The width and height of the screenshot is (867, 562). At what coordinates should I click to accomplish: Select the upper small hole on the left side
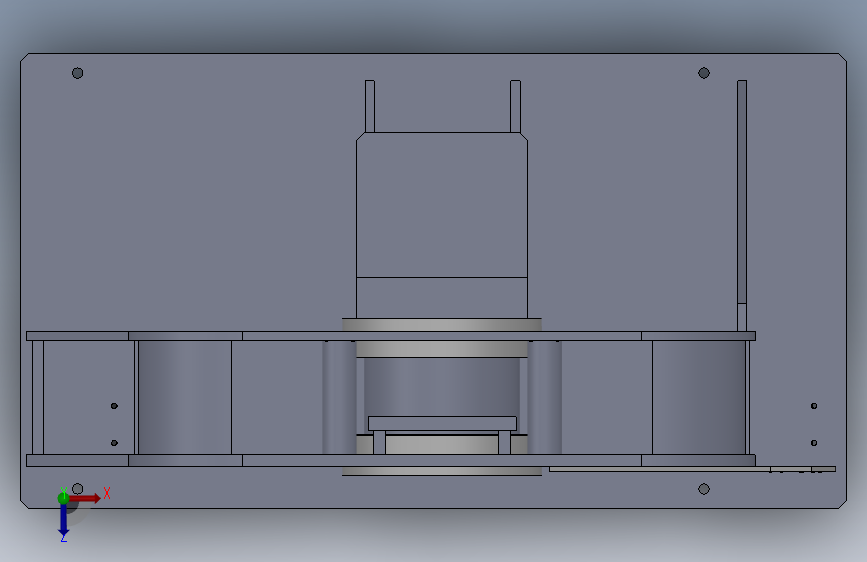point(114,406)
